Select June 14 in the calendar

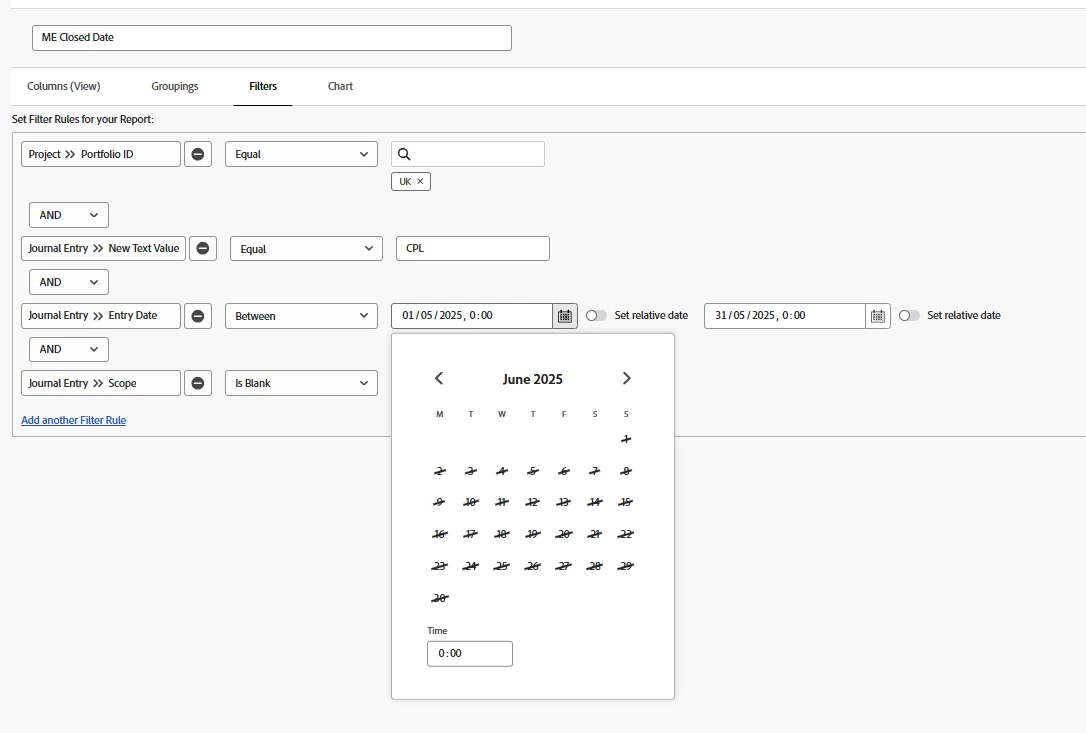pos(595,502)
